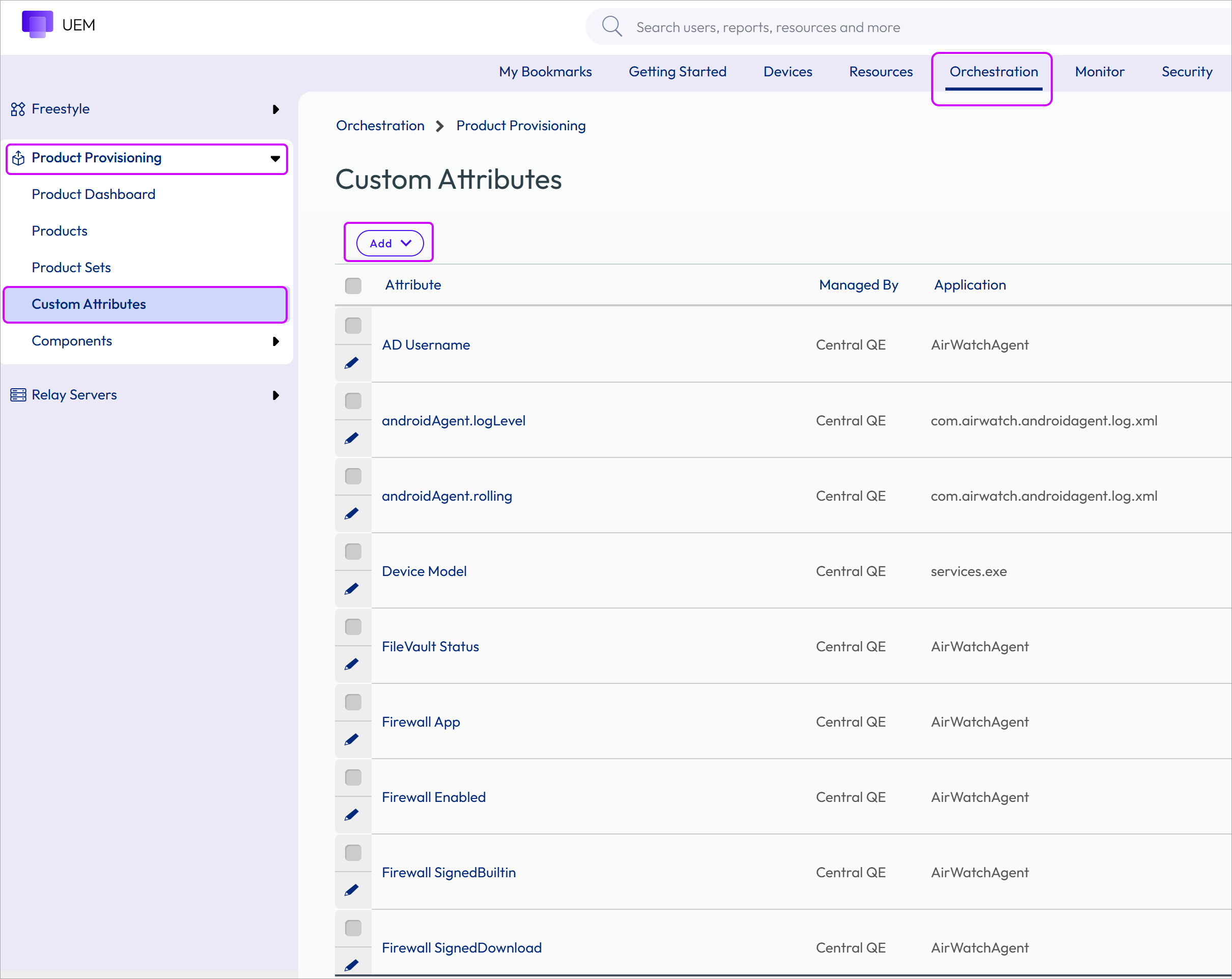Edit Device Model with pencil icon
The height and width of the screenshot is (979, 1232).
(x=352, y=589)
